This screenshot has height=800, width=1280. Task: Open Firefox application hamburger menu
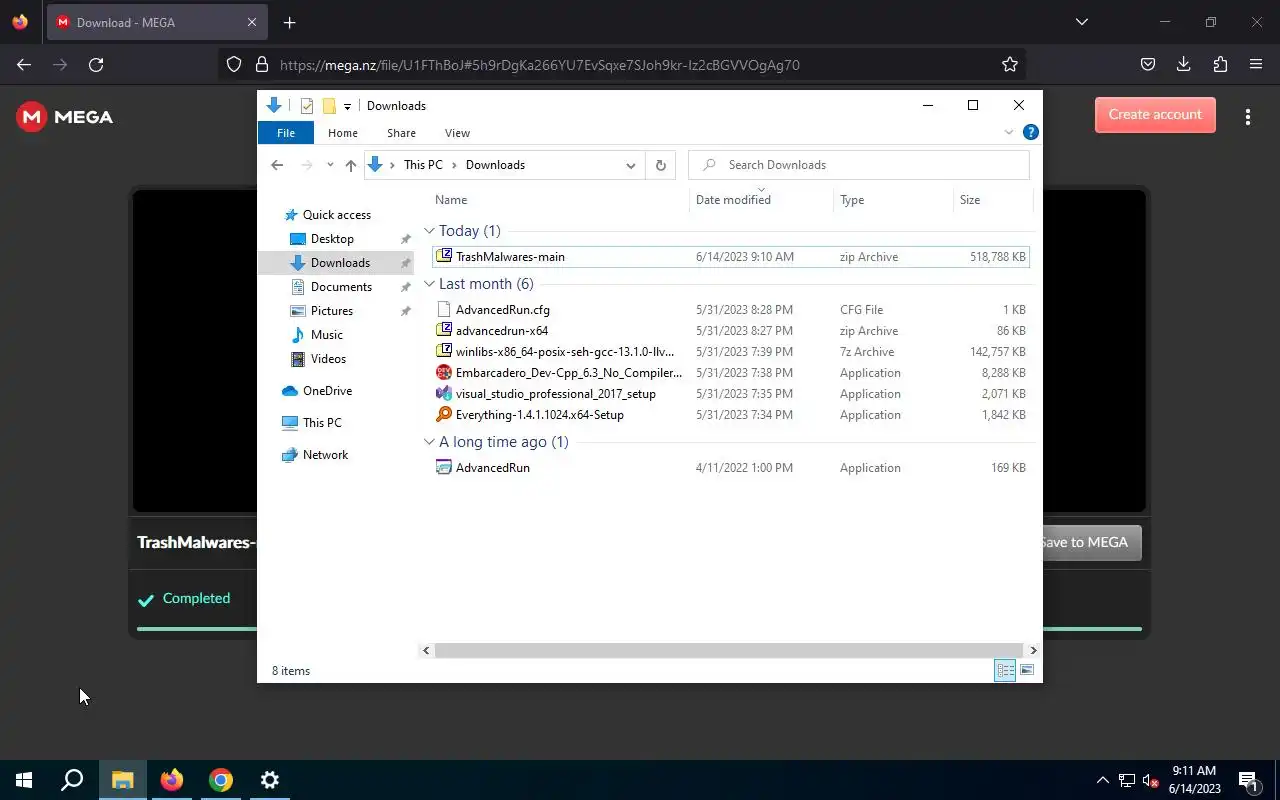1256,65
